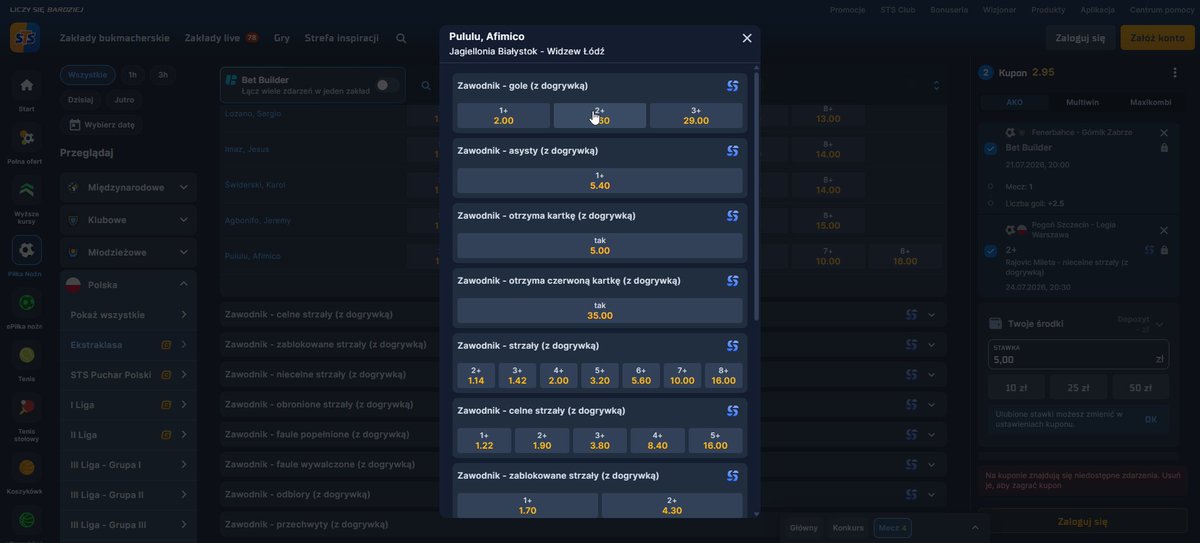1200x543 pixels.
Task: Select Wszystkie time filter
Action: click(88, 75)
